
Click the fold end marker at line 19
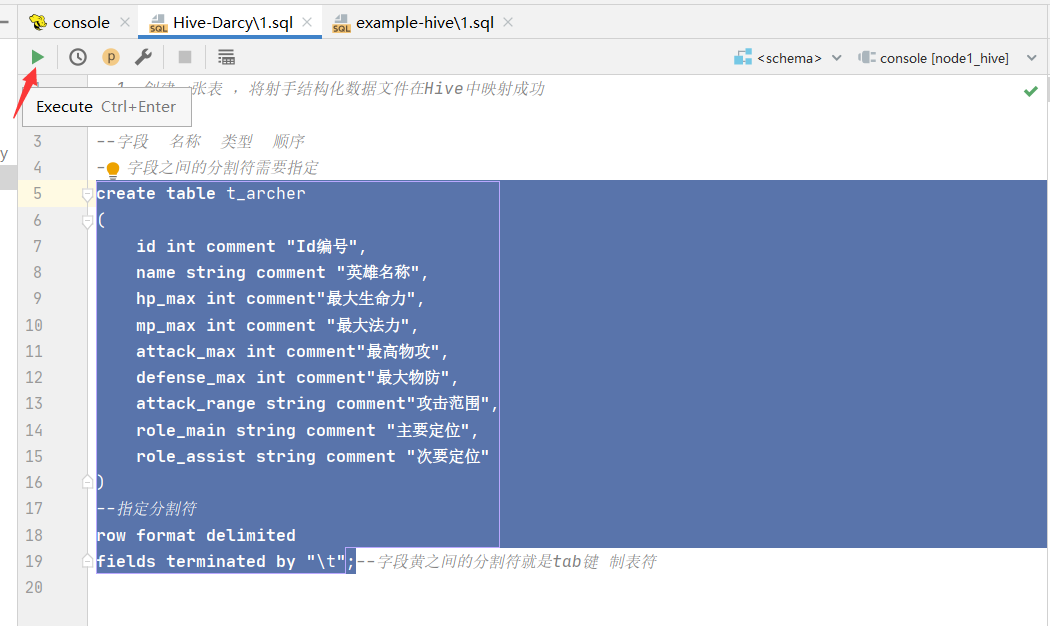pos(87,561)
